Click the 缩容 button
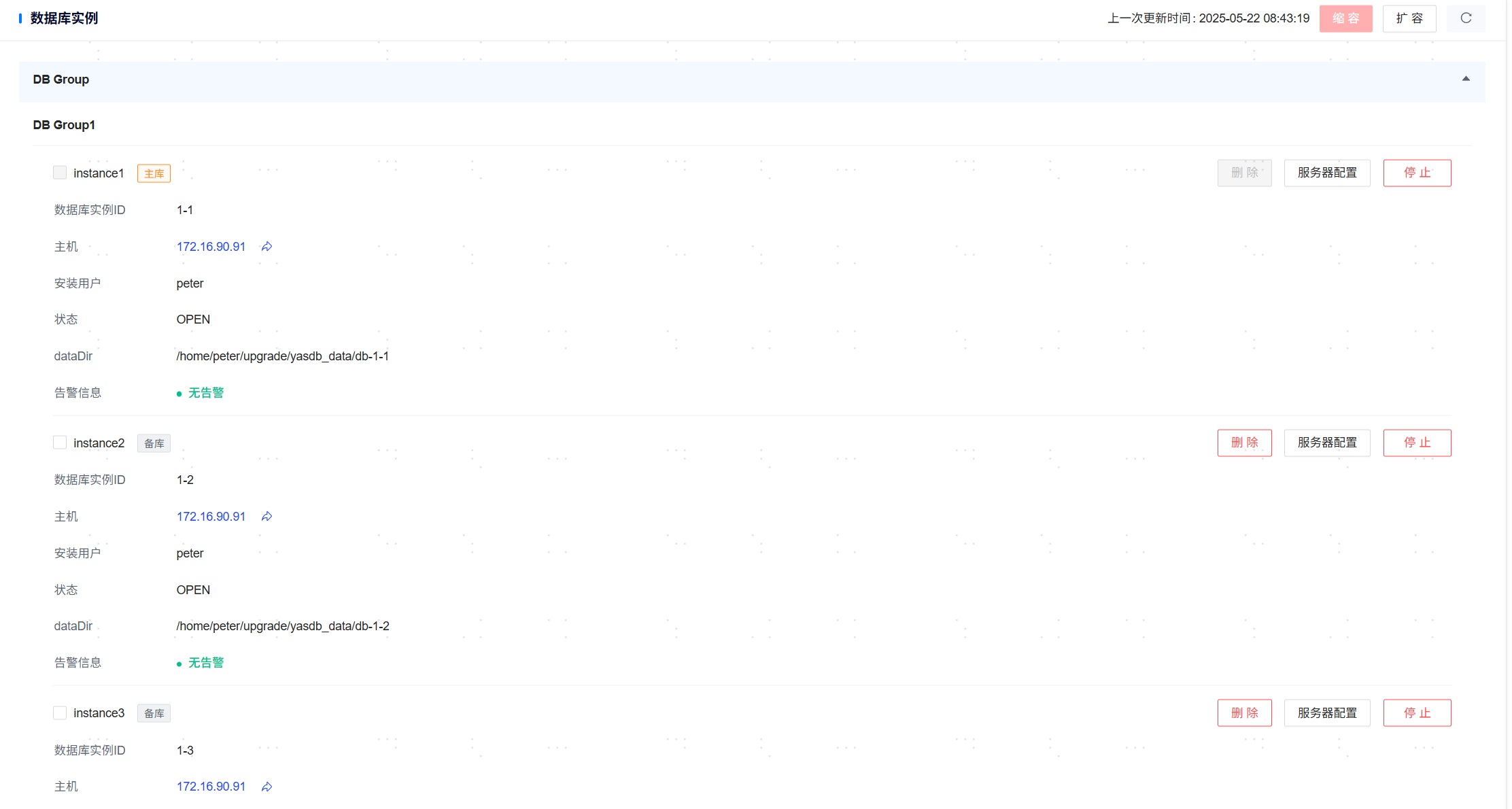The height and width of the screenshot is (809, 1512). point(1345,18)
